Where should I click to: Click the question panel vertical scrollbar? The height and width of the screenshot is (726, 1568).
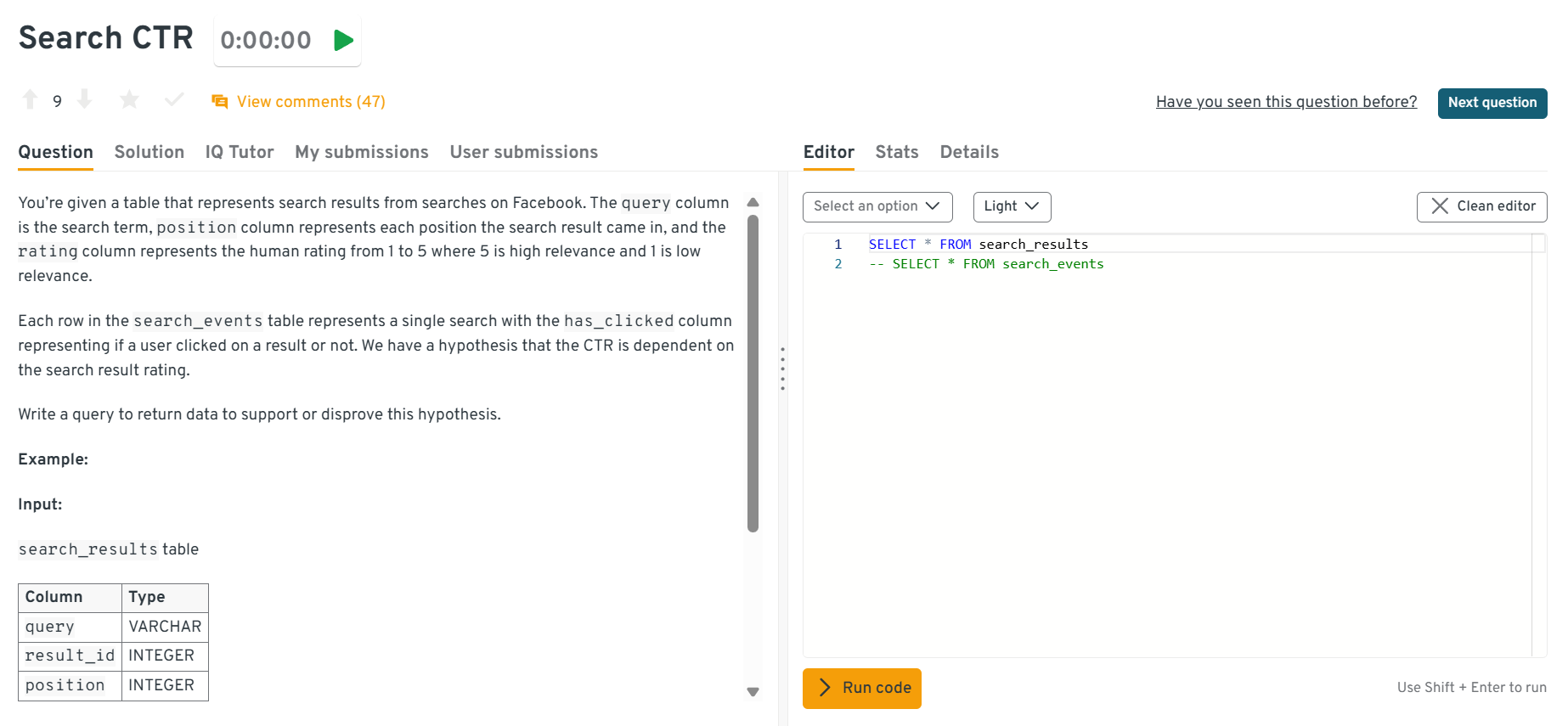(753, 374)
